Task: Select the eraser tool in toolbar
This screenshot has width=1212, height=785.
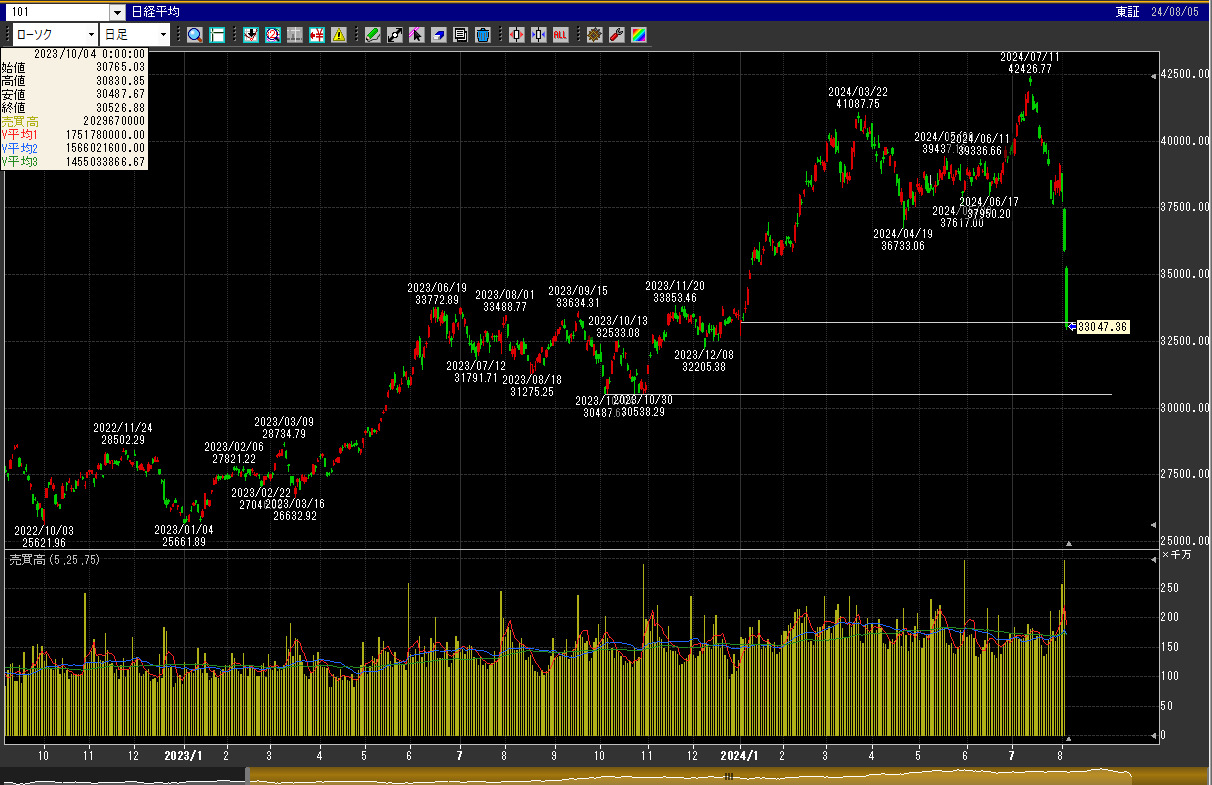Action: pyautogui.click(x=438, y=35)
